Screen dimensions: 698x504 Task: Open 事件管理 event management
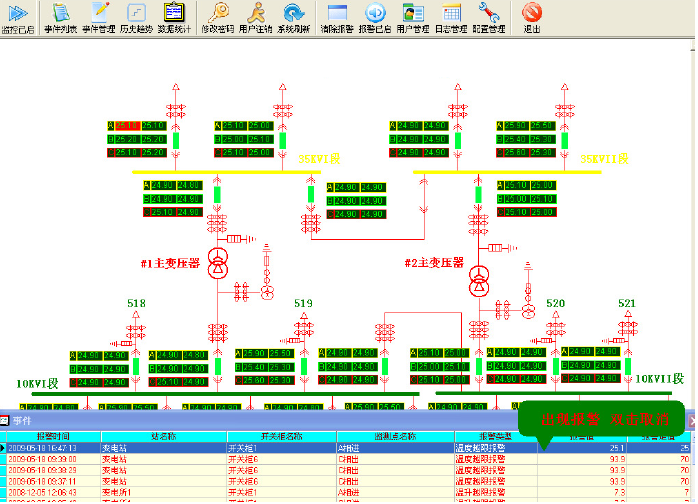[98, 17]
